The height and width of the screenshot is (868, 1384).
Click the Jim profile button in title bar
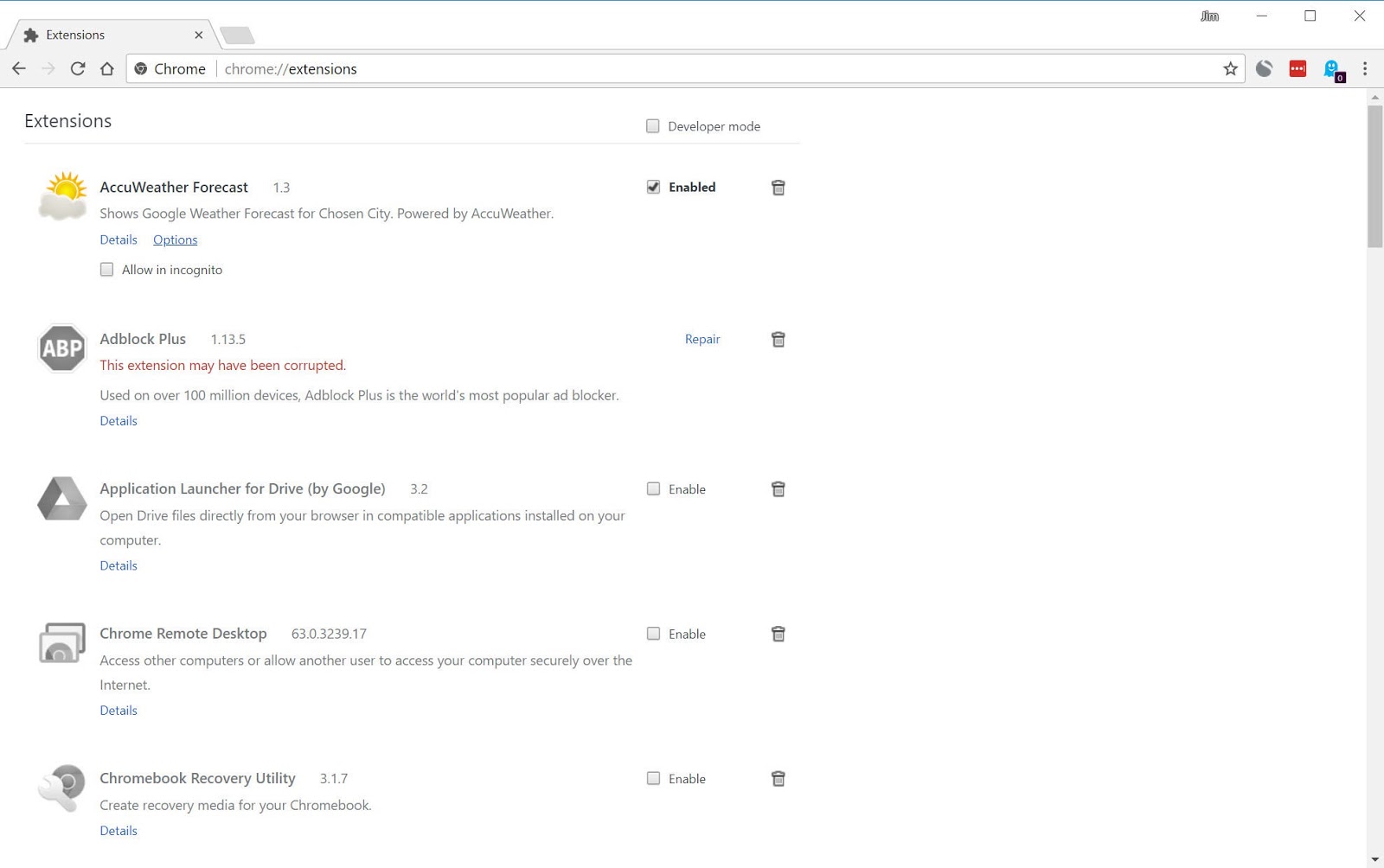(x=1209, y=16)
